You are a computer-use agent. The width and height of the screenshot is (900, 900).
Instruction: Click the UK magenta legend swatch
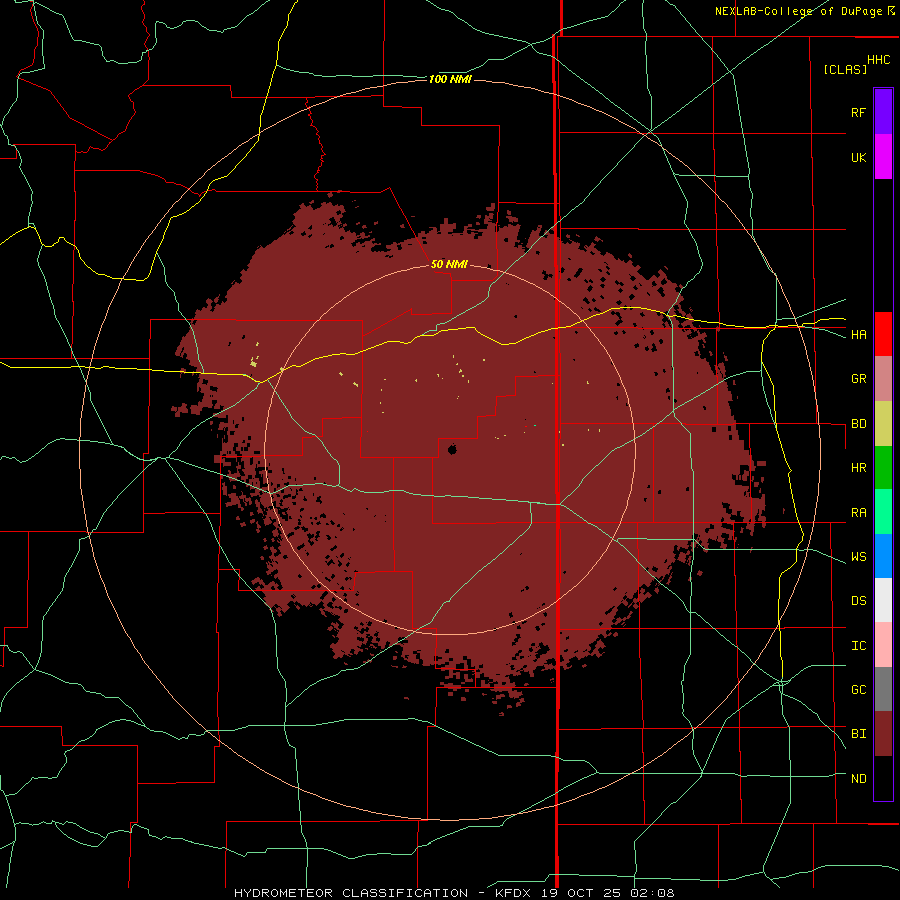click(883, 157)
